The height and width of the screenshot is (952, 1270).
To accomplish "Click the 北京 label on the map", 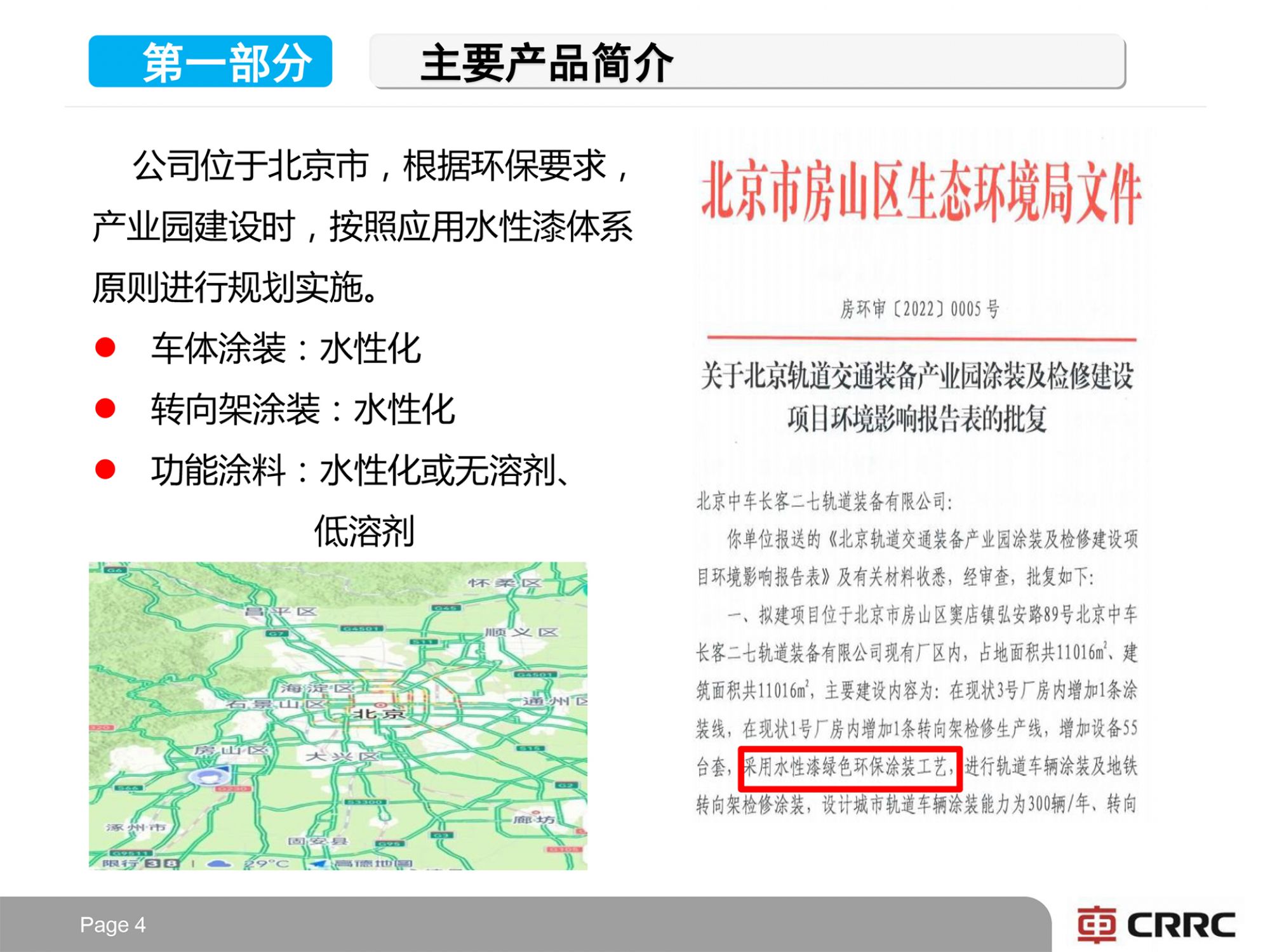I will (x=379, y=713).
